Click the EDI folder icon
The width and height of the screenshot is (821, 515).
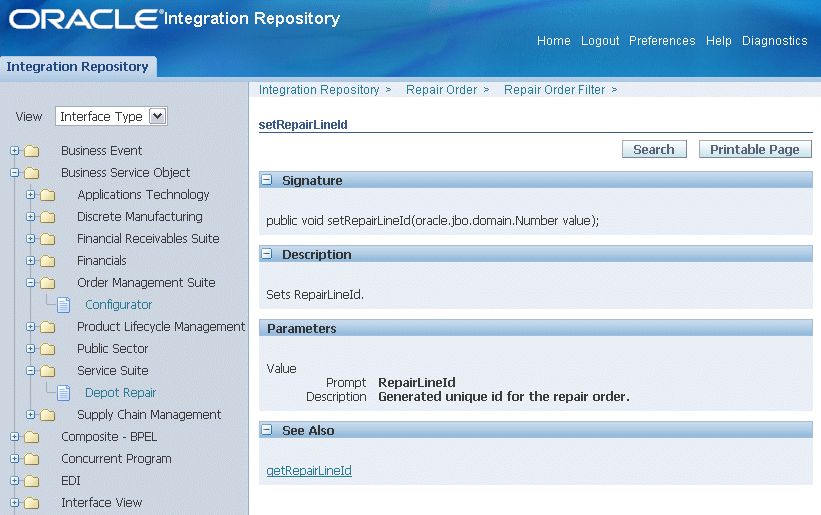pos(32,481)
